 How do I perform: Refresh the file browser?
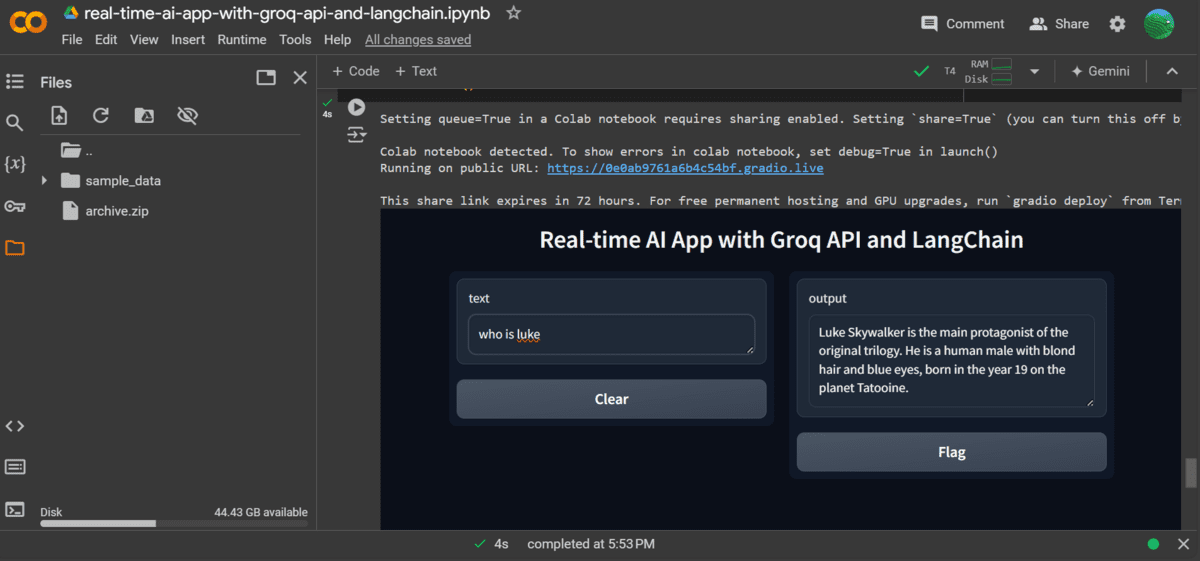coord(101,116)
